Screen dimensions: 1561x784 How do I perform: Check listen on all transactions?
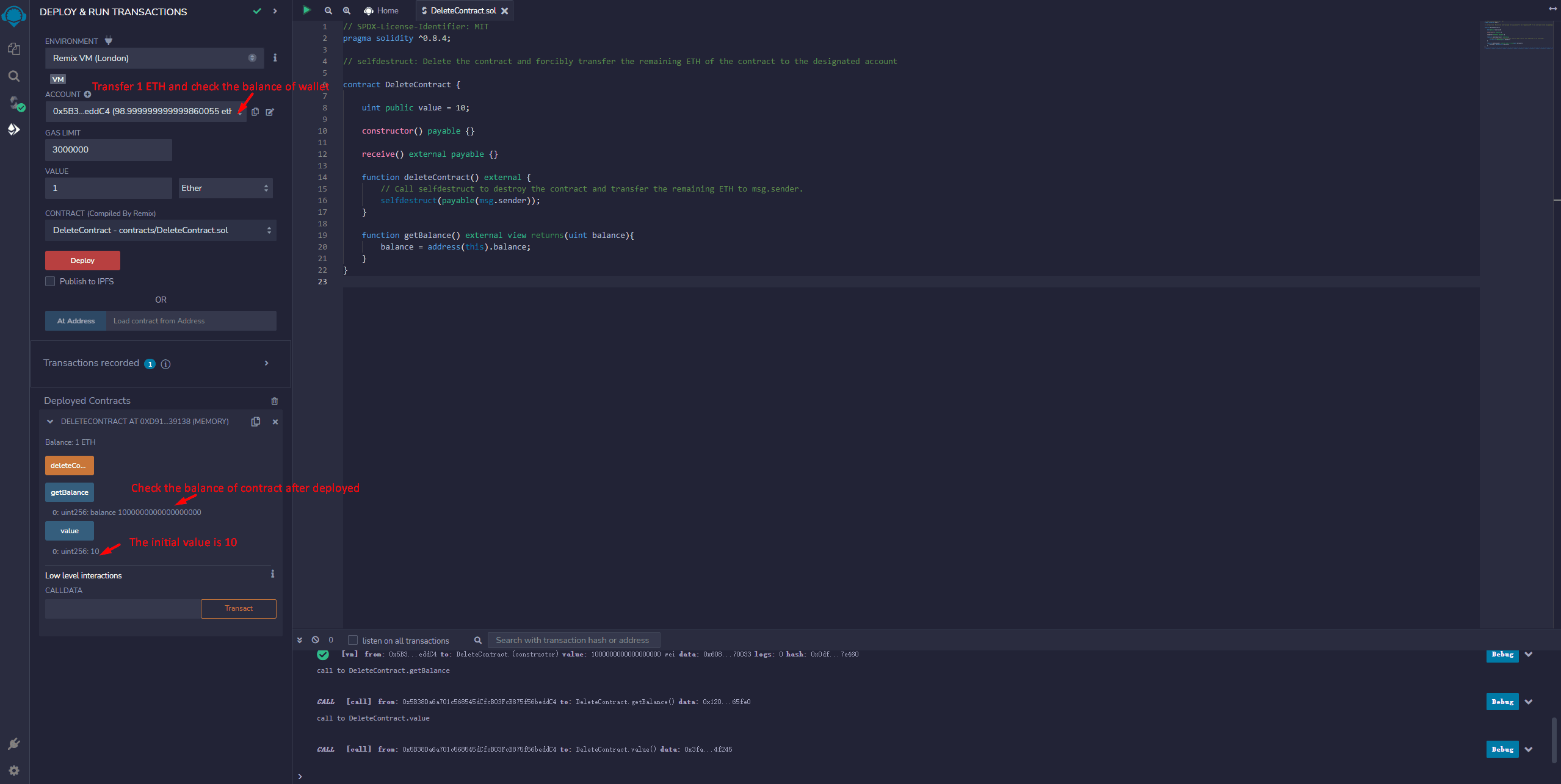point(353,640)
